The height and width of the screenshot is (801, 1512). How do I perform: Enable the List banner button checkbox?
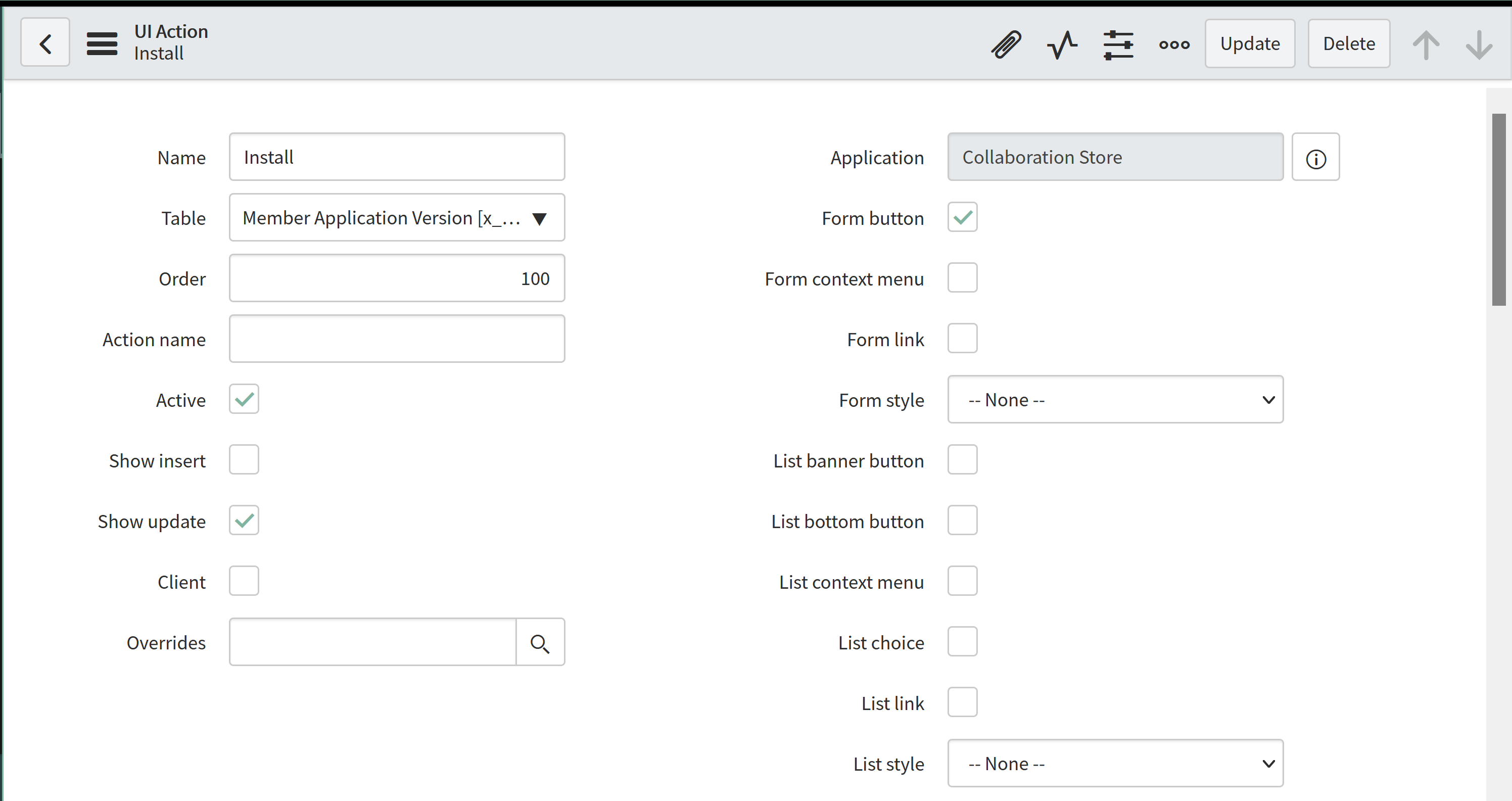pyautogui.click(x=962, y=460)
